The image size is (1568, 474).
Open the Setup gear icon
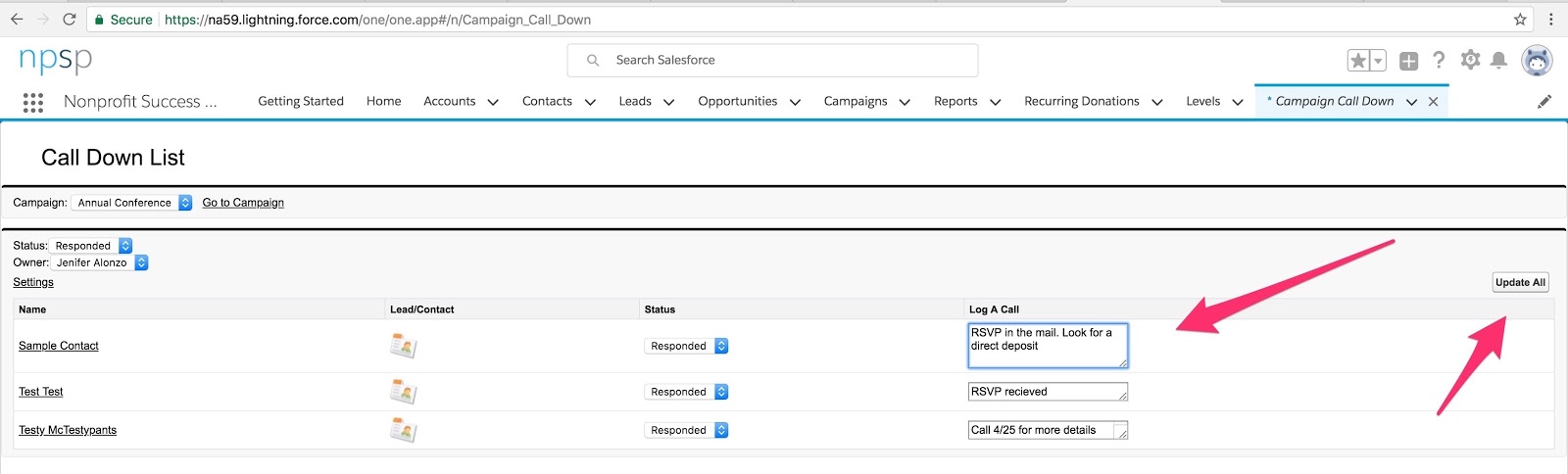(x=1470, y=60)
